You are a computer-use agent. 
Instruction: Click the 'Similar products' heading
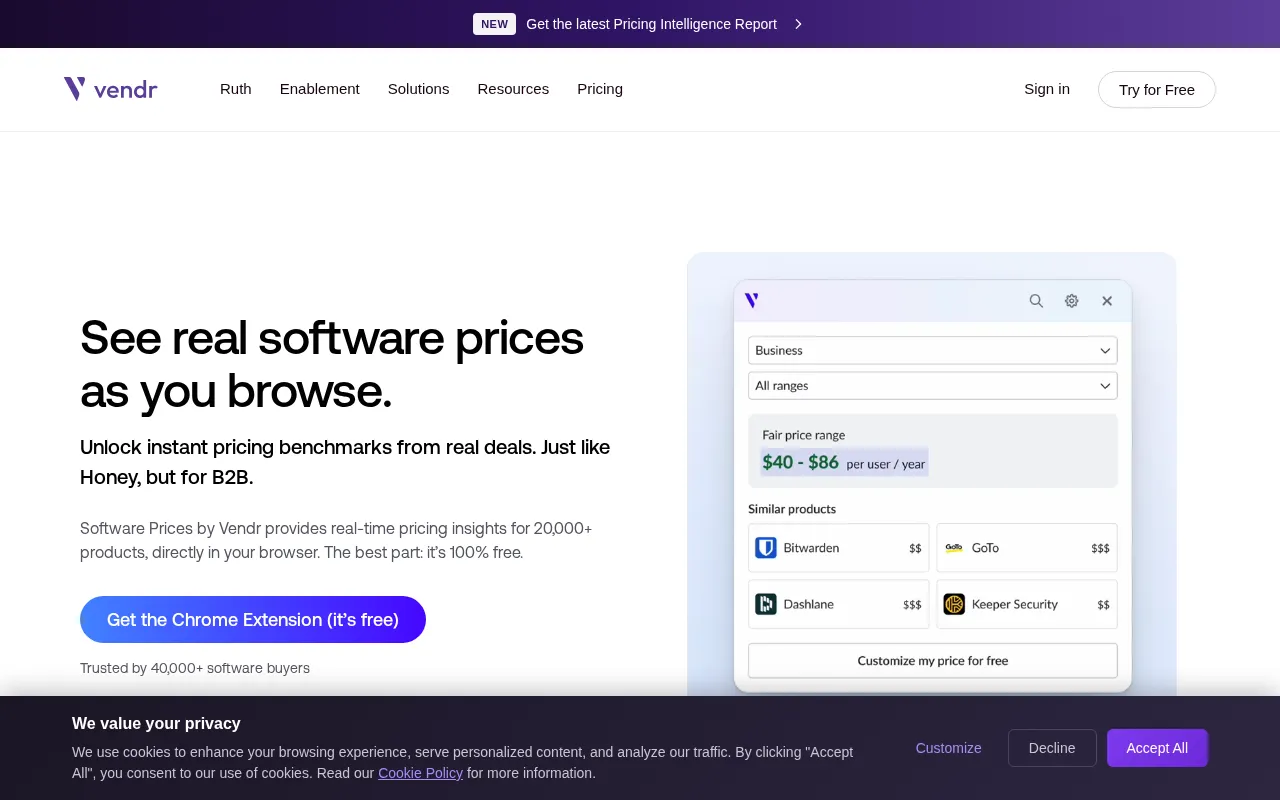(x=792, y=509)
